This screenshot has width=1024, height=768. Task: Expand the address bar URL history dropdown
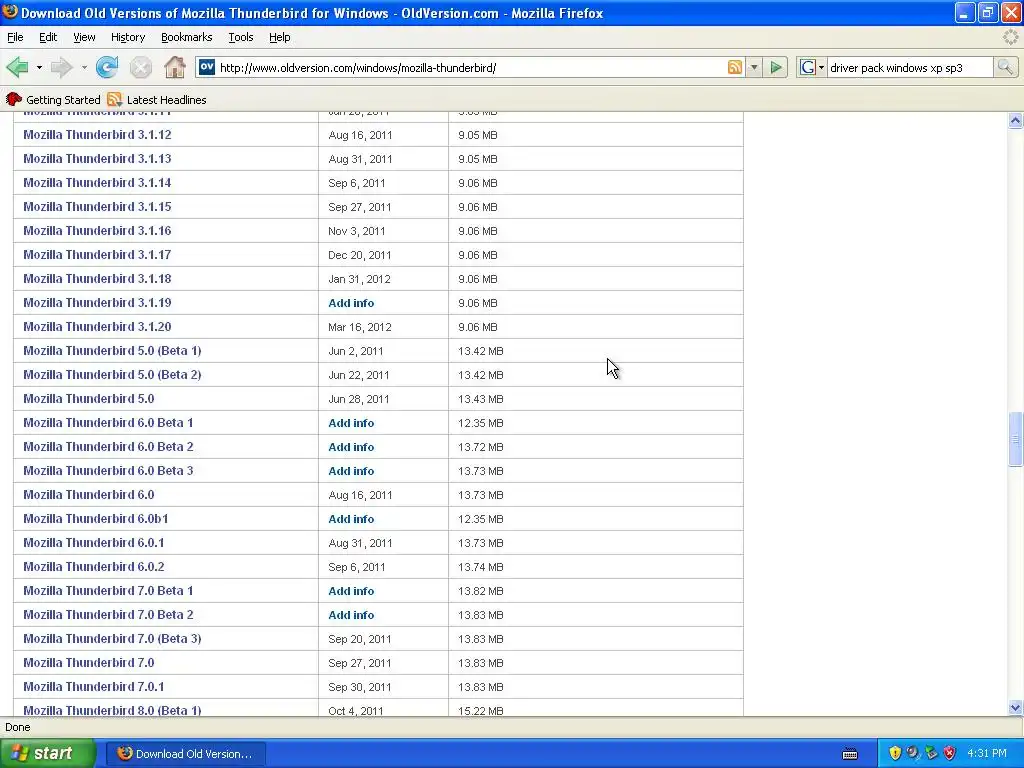tap(754, 67)
